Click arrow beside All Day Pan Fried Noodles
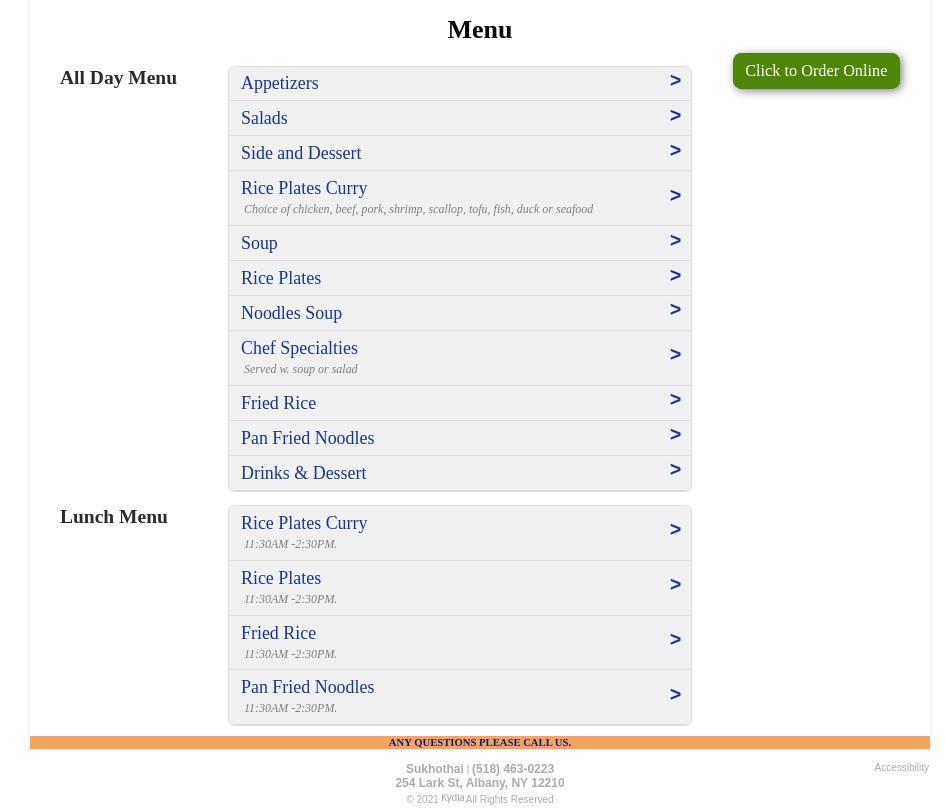Viewport: 945px width, 812px height. tap(675, 435)
